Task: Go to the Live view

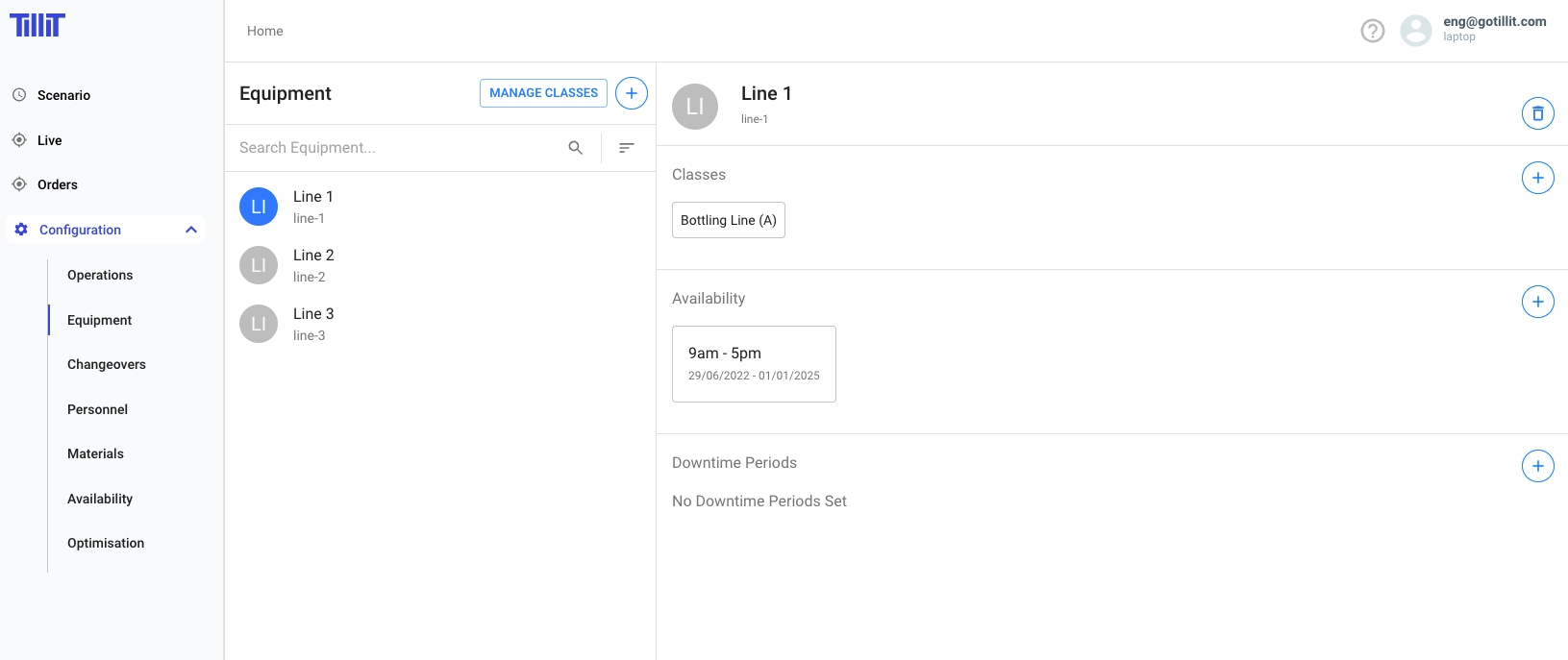Action: [x=49, y=140]
